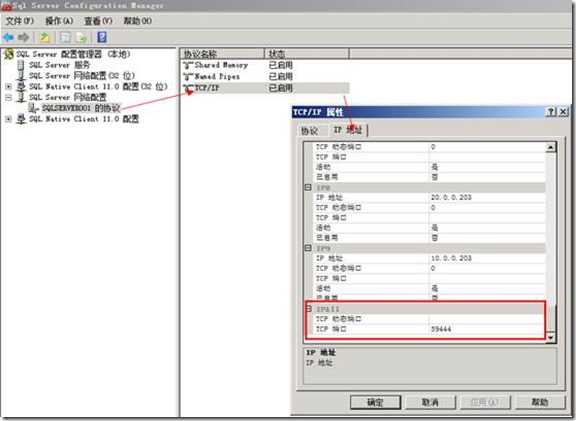Viewport: 576px width, 421px height.
Task: Collapse the IP group containing 10.0.0.203
Action: coord(309,248)
